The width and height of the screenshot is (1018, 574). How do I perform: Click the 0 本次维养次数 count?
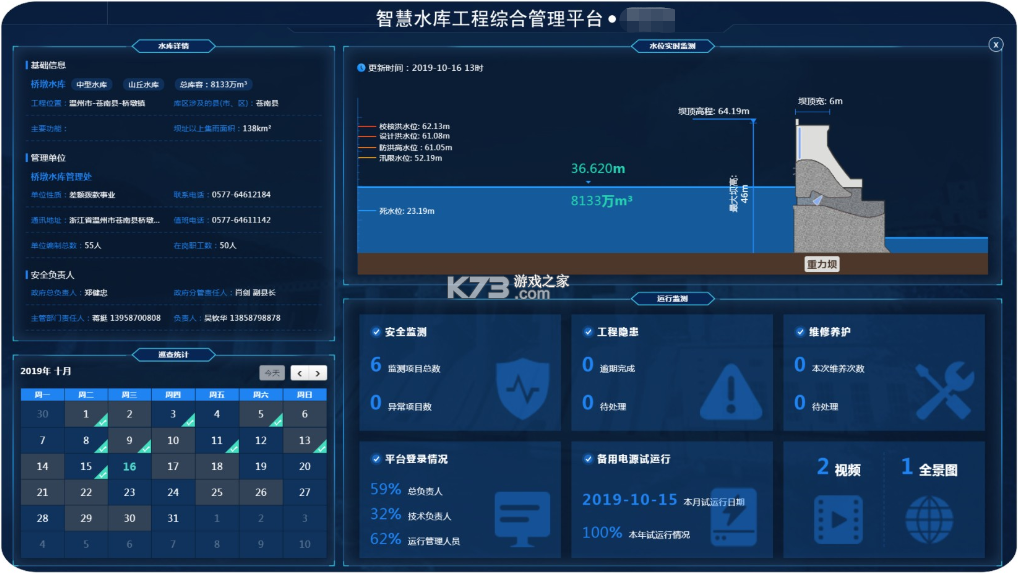[829, 366]
